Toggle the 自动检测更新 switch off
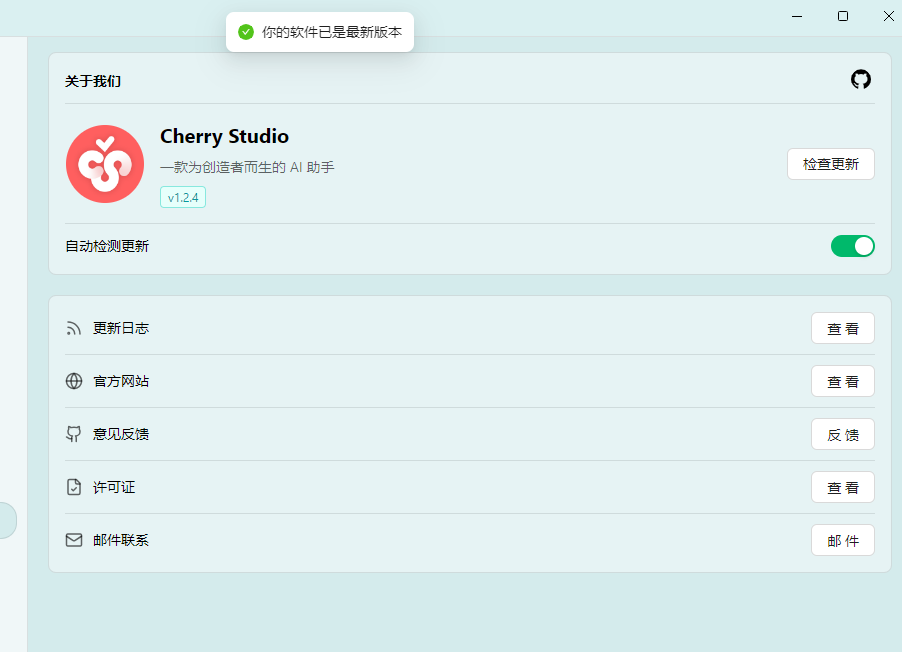902x652 pixels. coord(853,246)
